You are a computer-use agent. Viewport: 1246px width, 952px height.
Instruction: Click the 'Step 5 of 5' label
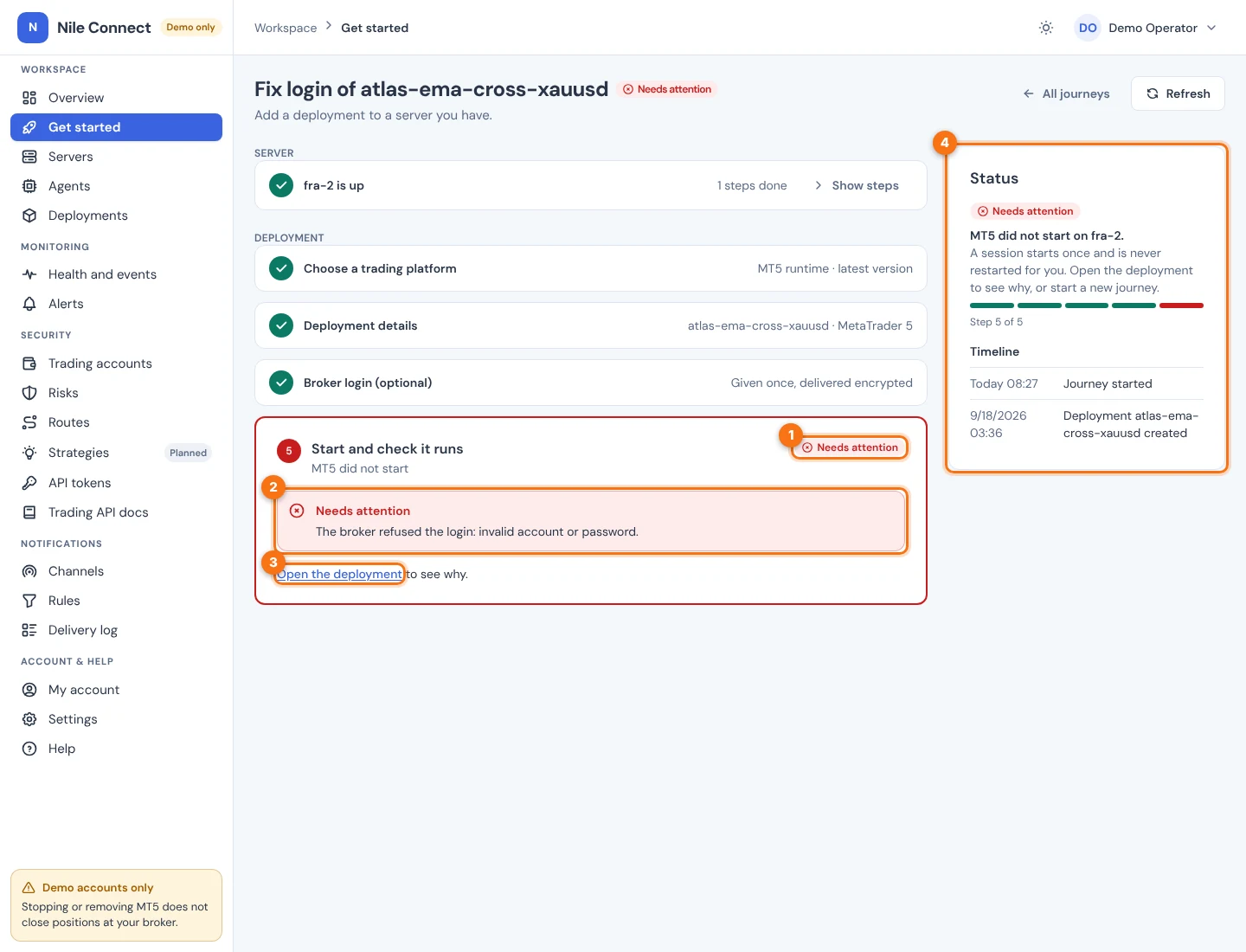(x=996, y=322)
